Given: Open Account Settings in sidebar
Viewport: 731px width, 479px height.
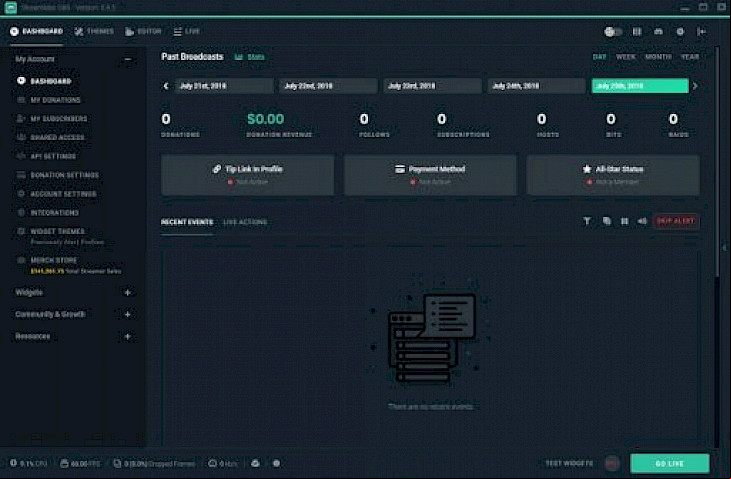Looking at the screenshot, I should tap(63, 194).
